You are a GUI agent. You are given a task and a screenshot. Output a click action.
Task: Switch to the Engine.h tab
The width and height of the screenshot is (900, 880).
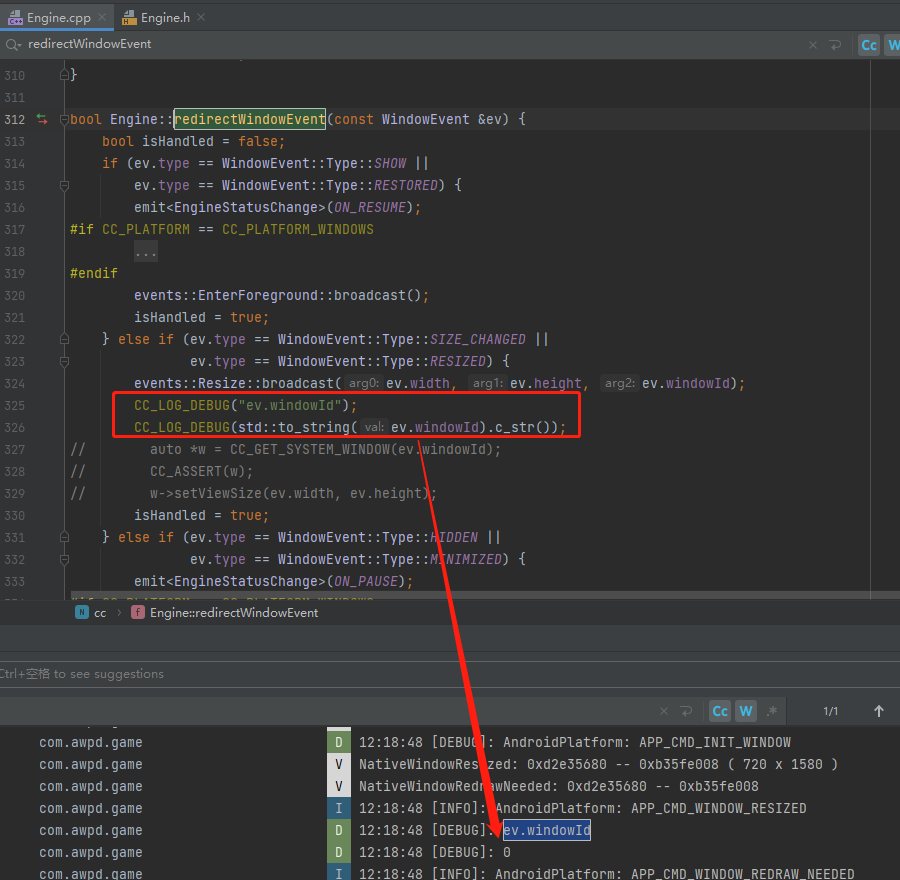pos(164,18)
